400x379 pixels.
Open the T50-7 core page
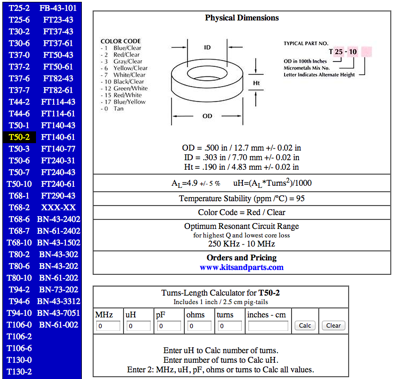[19, 172]
